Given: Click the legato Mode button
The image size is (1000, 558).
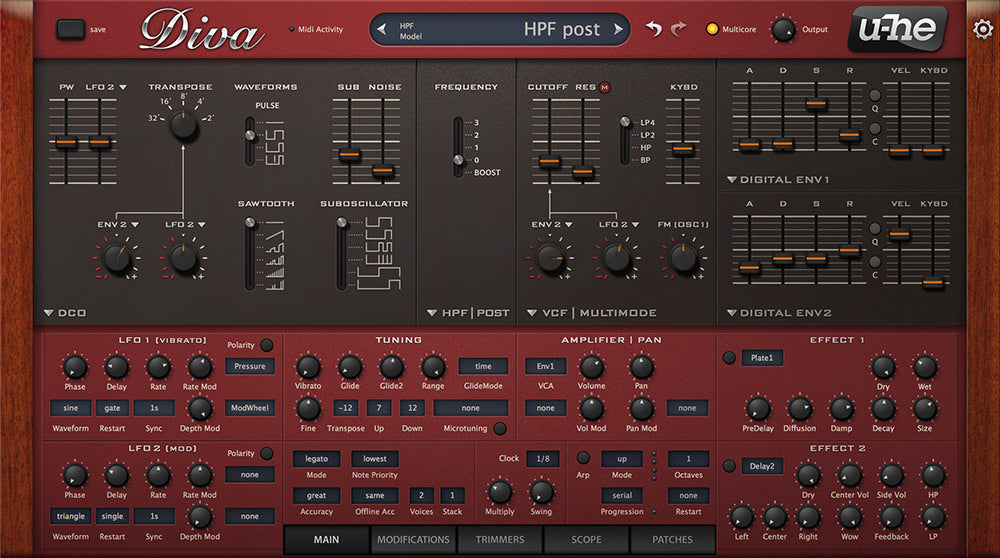Looking at the screenshot, I should 316,459.
